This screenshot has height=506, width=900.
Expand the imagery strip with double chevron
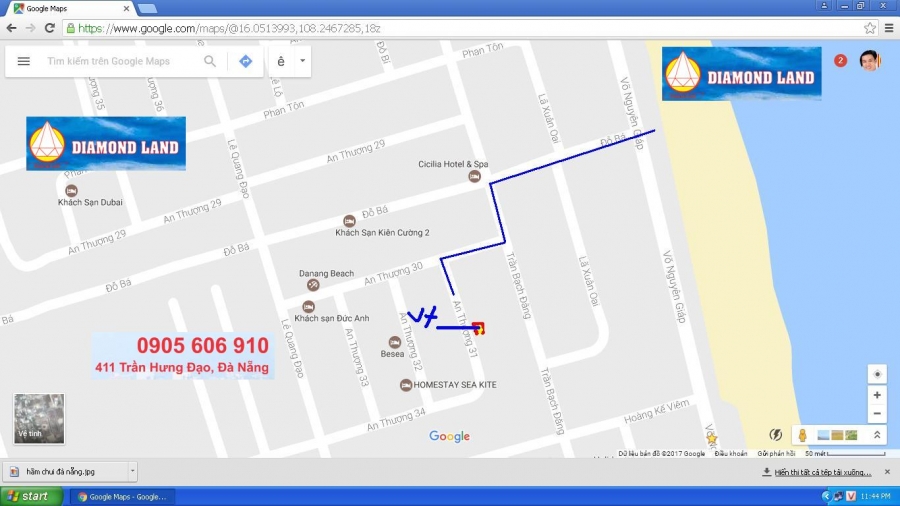point(877,435)
